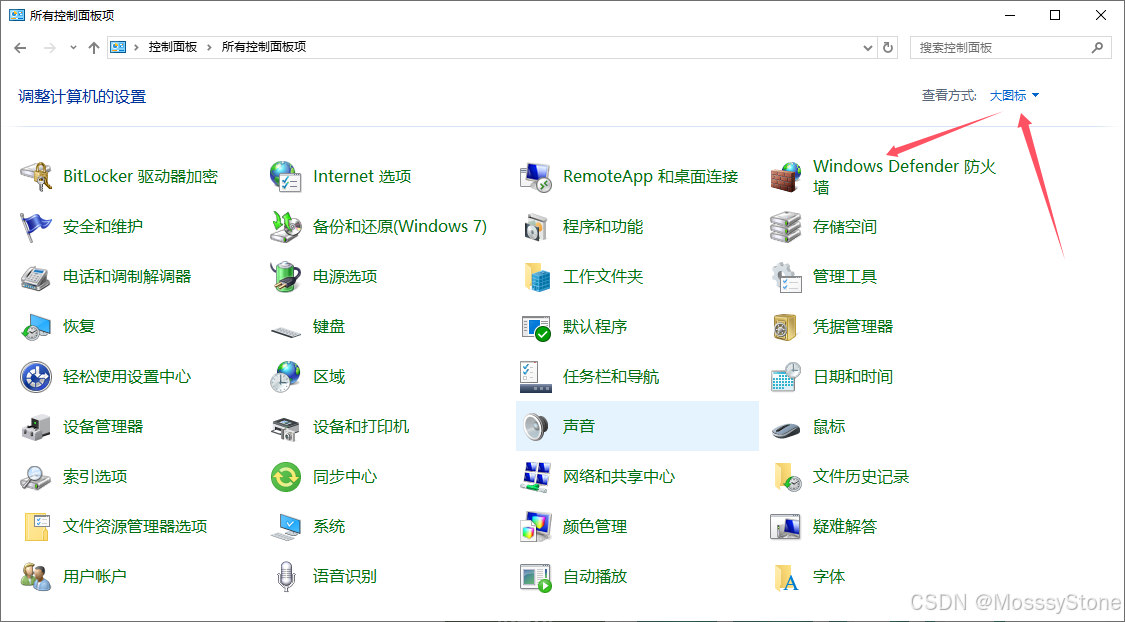Click the 日期和时间 calendar icon
1125x622 pixels.
(x=786, y=377)
